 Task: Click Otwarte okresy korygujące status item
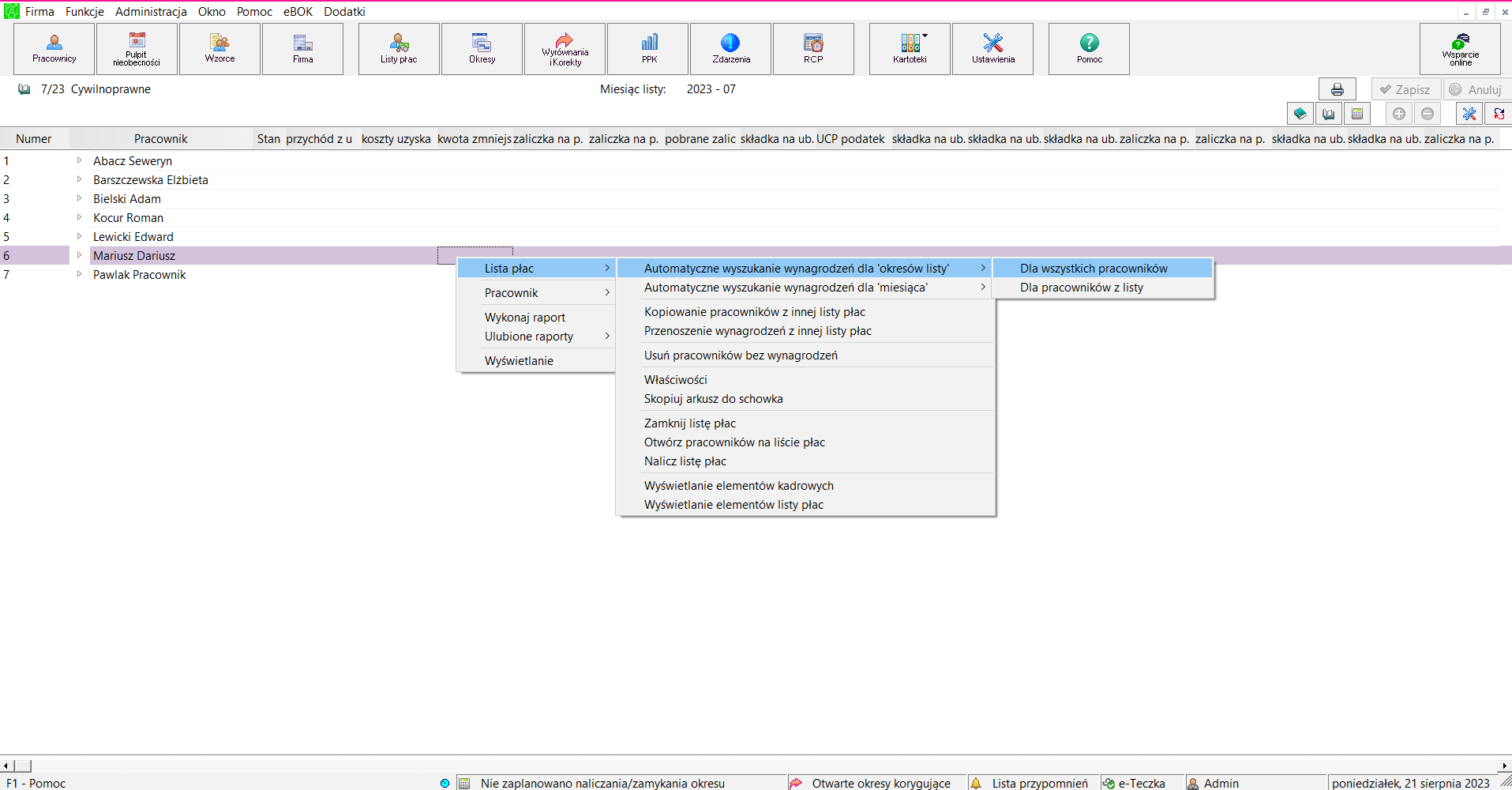(x=875, y=783)
